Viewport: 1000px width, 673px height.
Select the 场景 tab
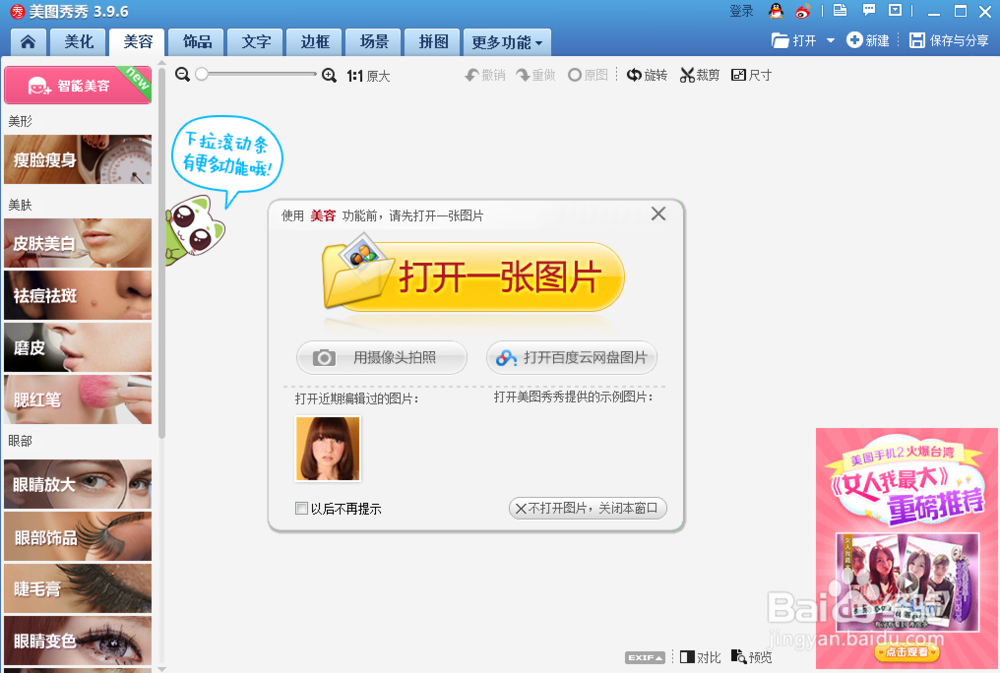374,42
